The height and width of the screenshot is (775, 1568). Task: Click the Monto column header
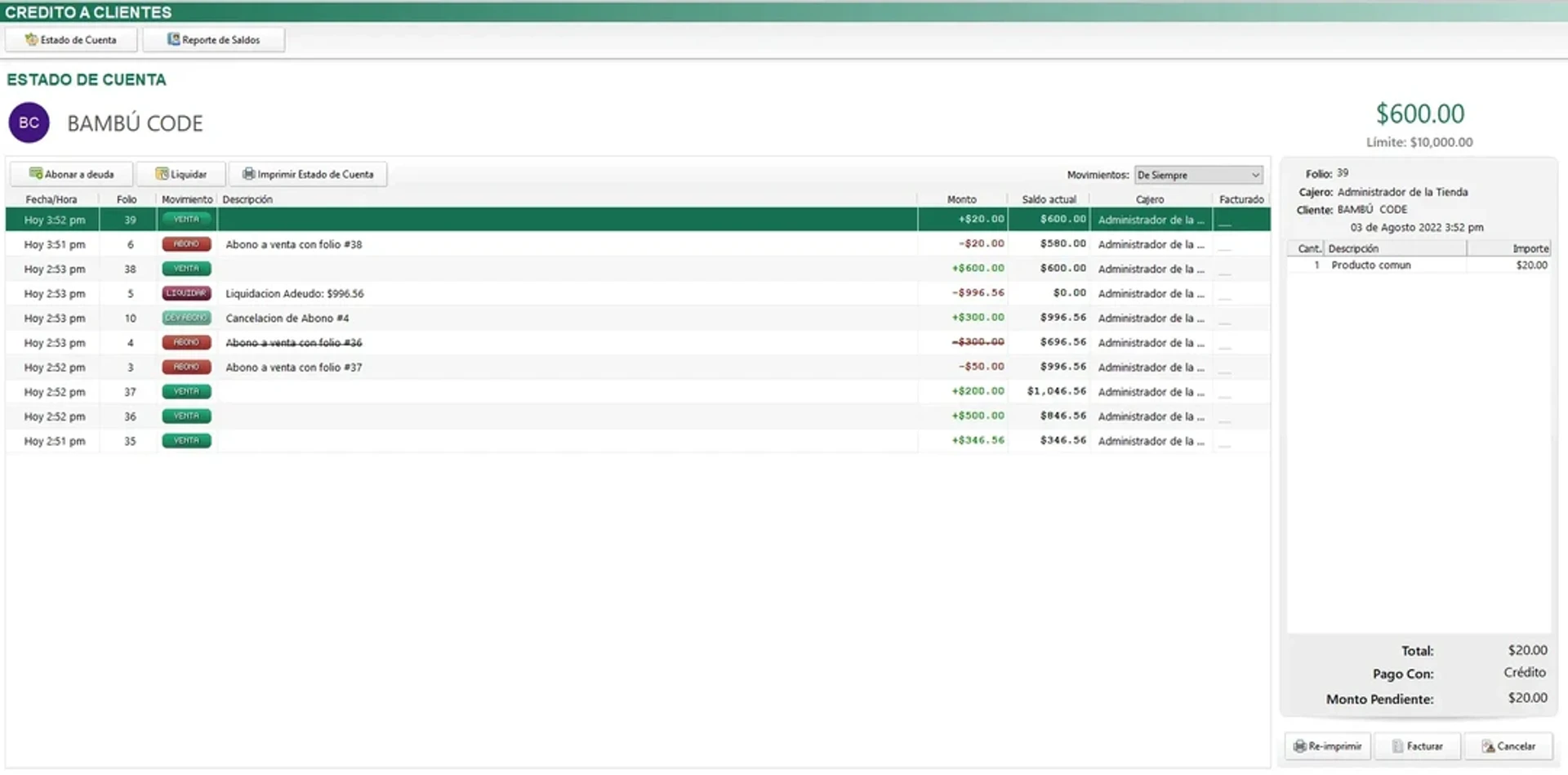[961, 199]
